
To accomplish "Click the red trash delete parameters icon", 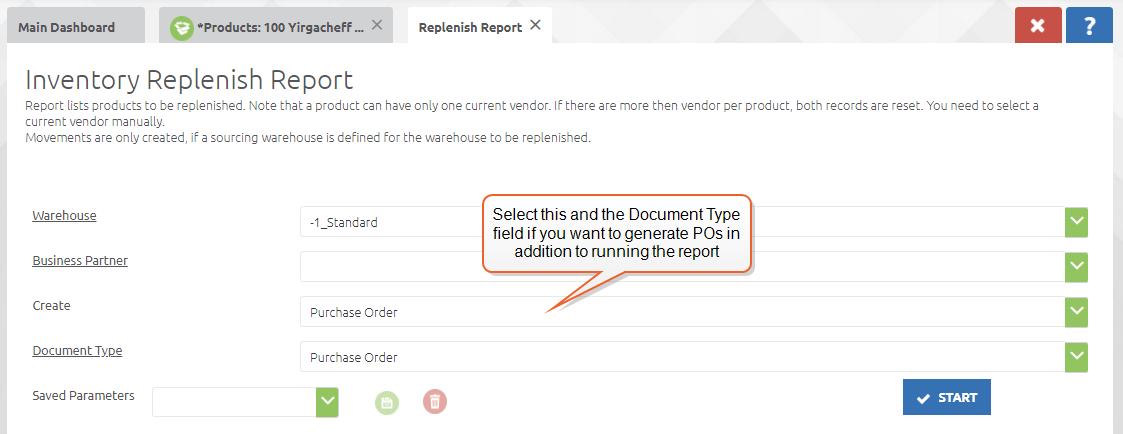I will coord(435,402).
